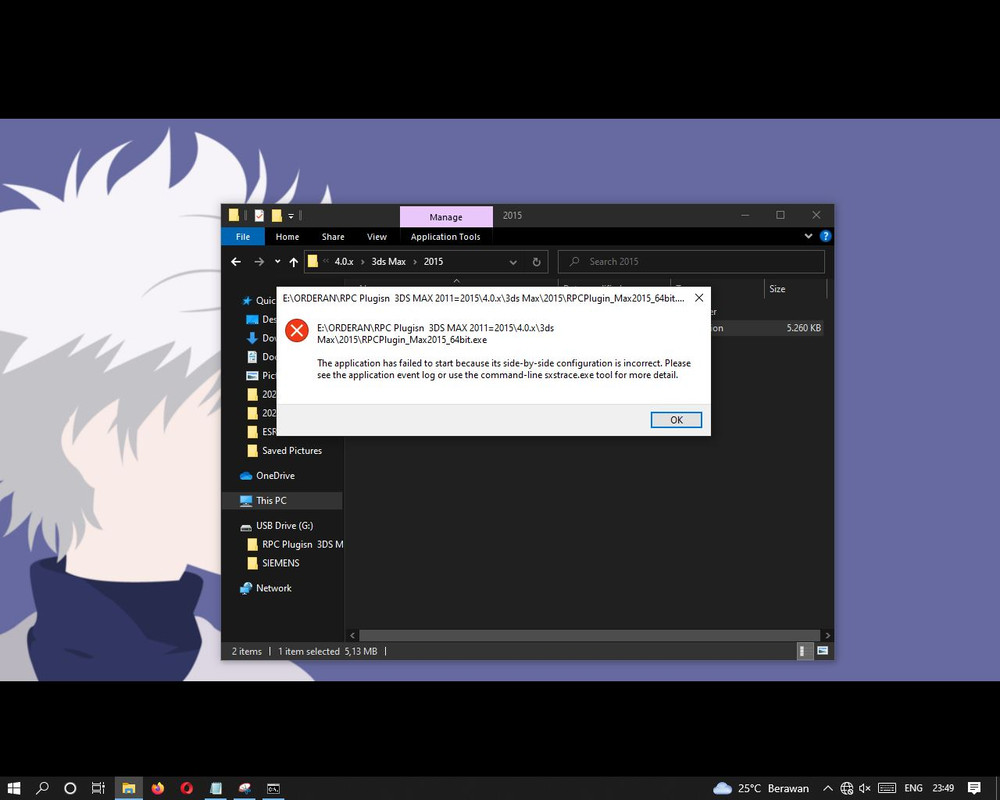Switch to the Home ribbon tab
The width and height of the screenshot is (1000, 800).
[287, 237]
